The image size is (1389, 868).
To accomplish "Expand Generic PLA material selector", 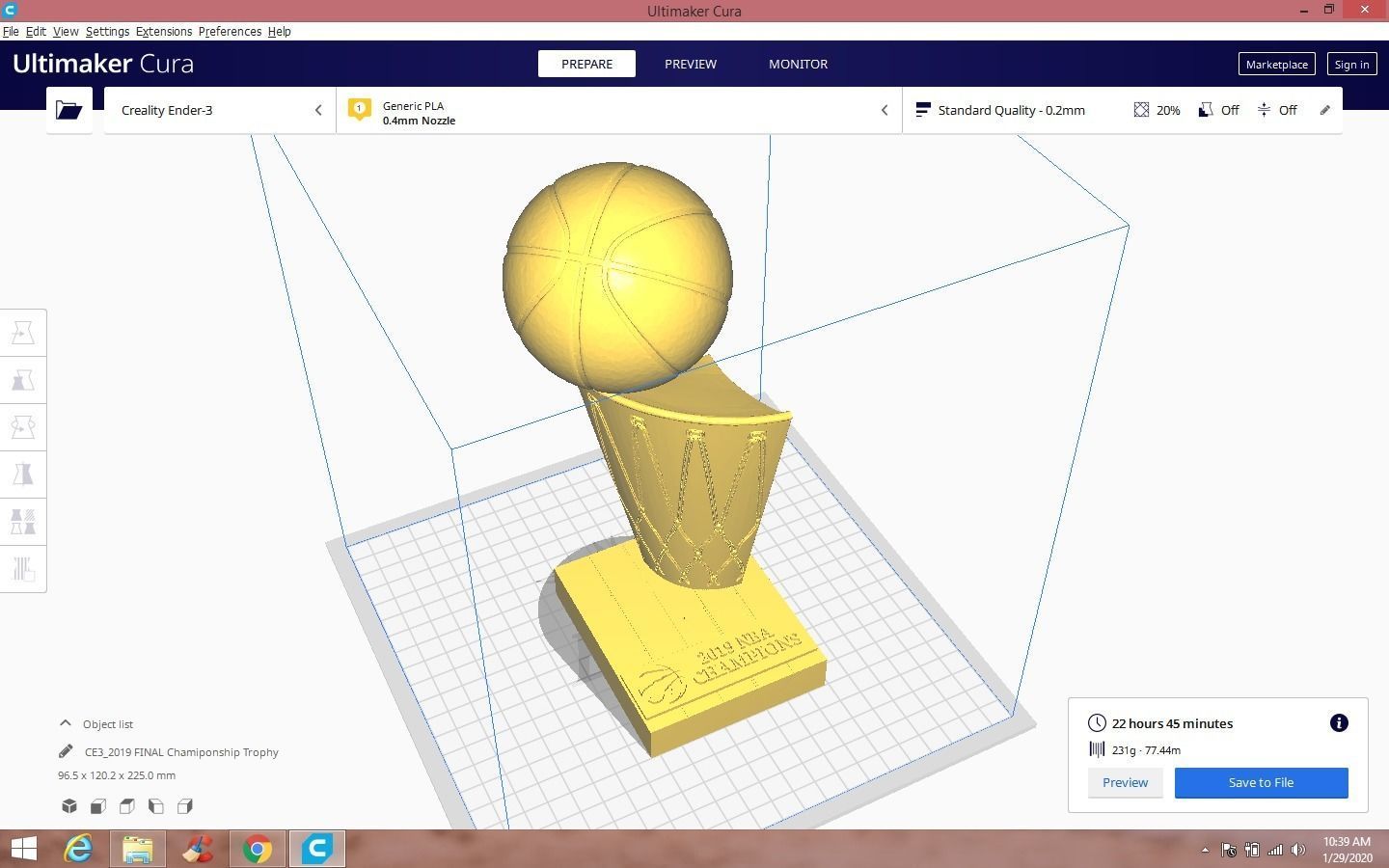I will click(618, 110).
